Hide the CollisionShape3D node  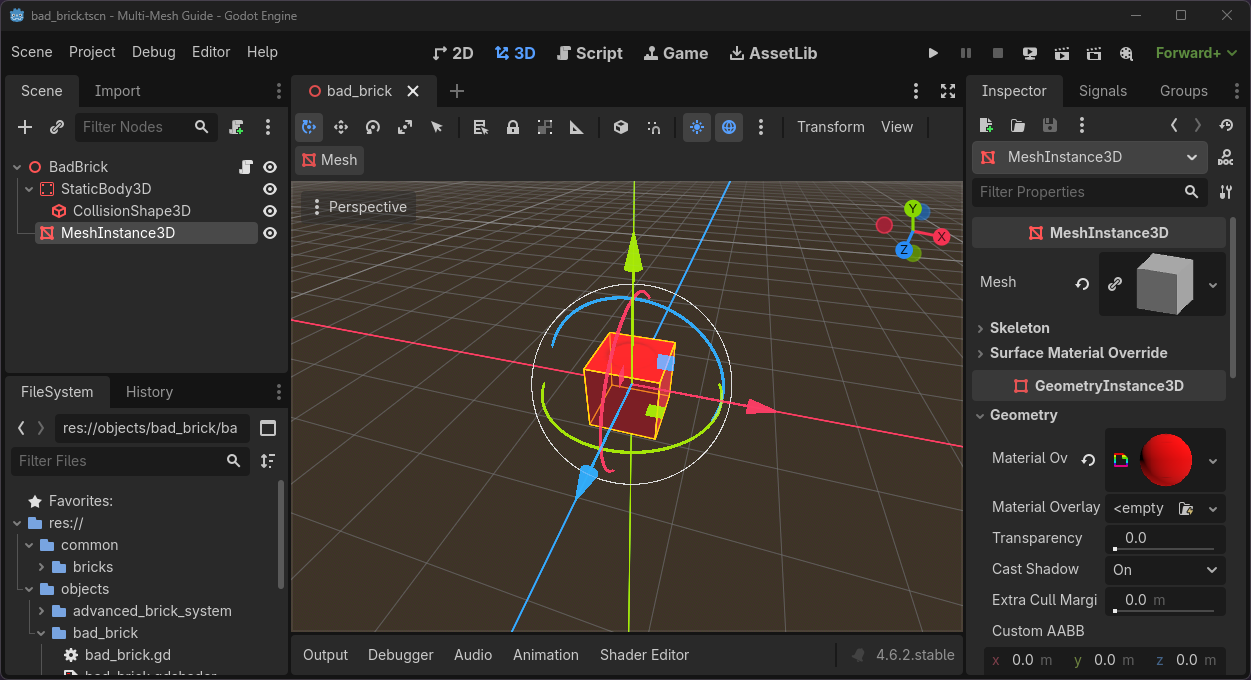tap(270, 211)
